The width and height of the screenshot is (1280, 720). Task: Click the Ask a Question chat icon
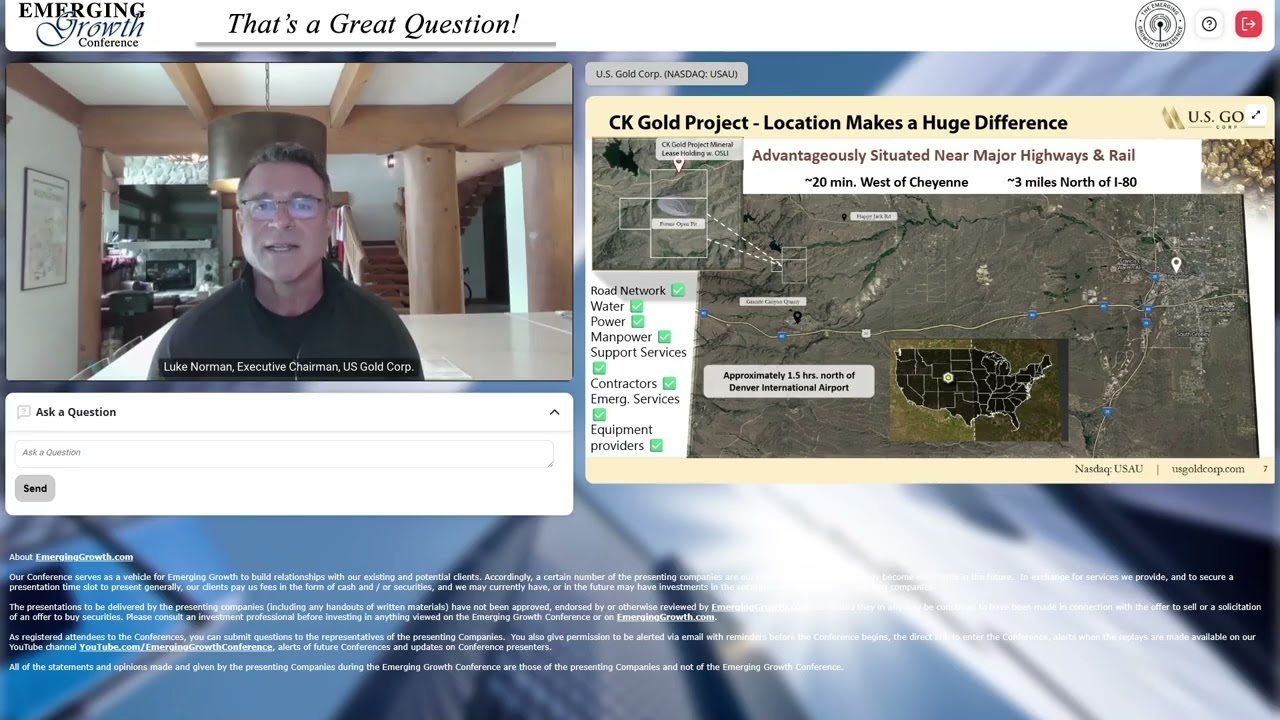[24, 412]
